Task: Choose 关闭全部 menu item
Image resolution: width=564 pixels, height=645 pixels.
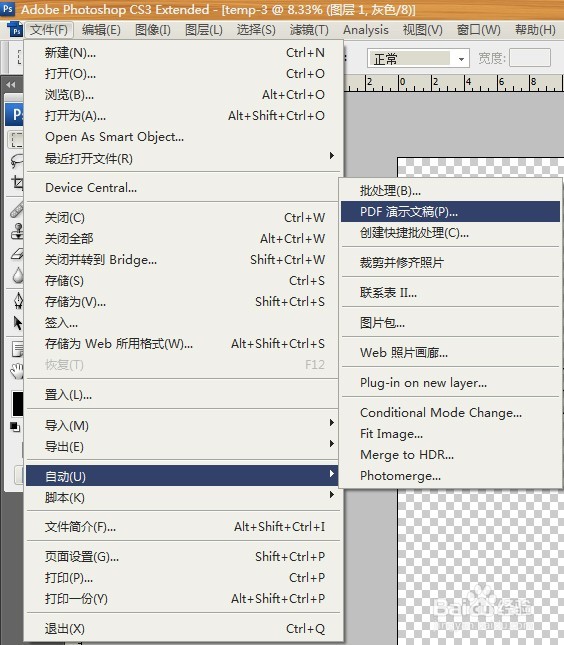Action: [x=183, y=239]
